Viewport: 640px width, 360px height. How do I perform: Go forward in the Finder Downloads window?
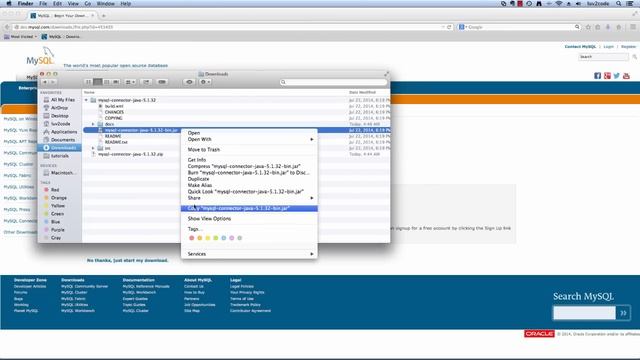(x=53, y=82)
